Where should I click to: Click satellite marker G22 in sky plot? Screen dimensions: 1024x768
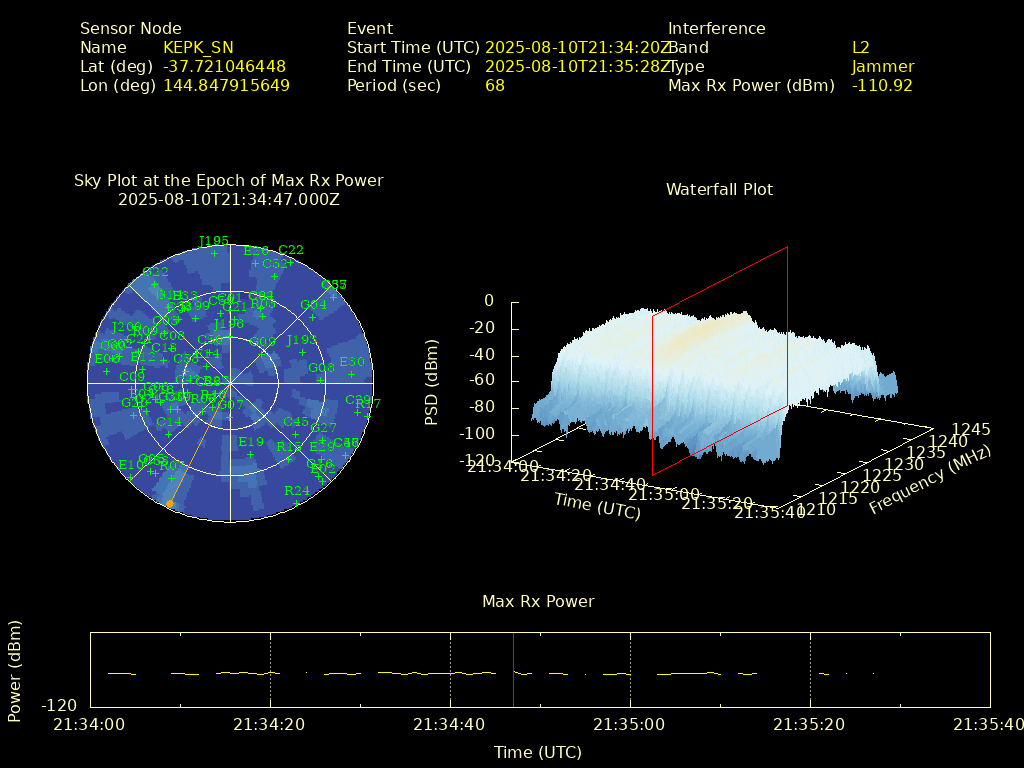click(x=155, y=283)
